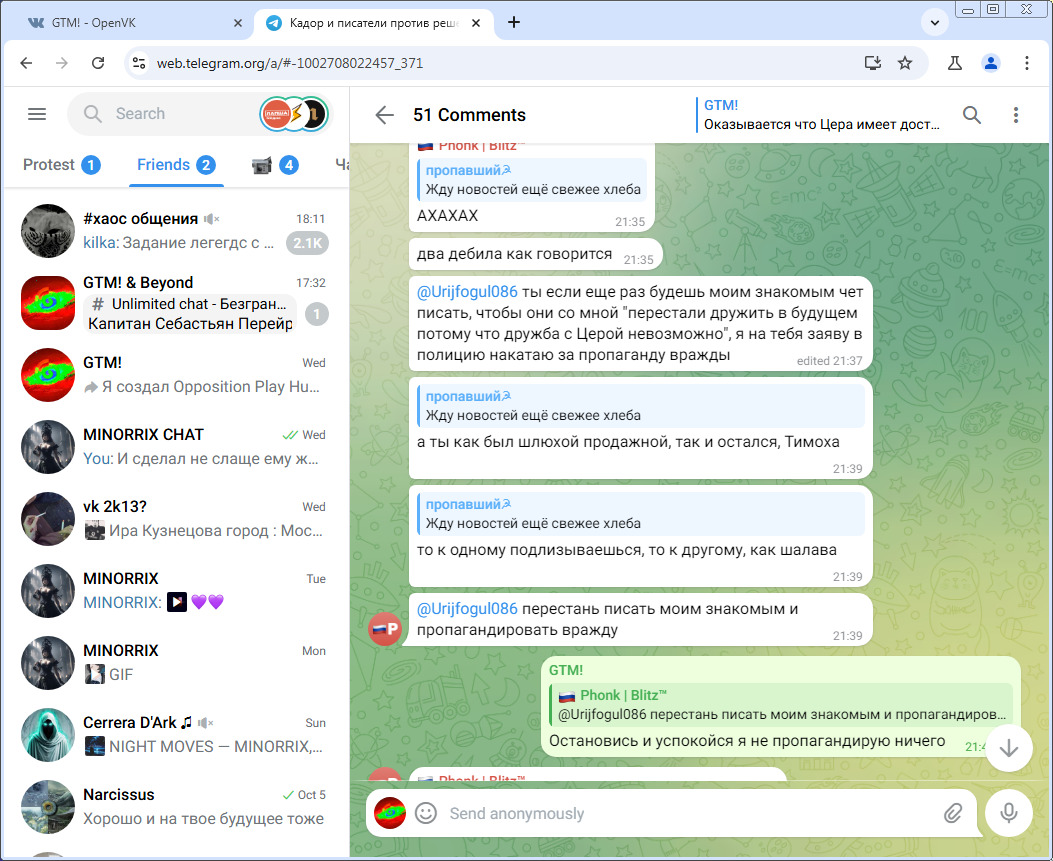Open the MINORRIX CHAT conversation

[175, 447]
